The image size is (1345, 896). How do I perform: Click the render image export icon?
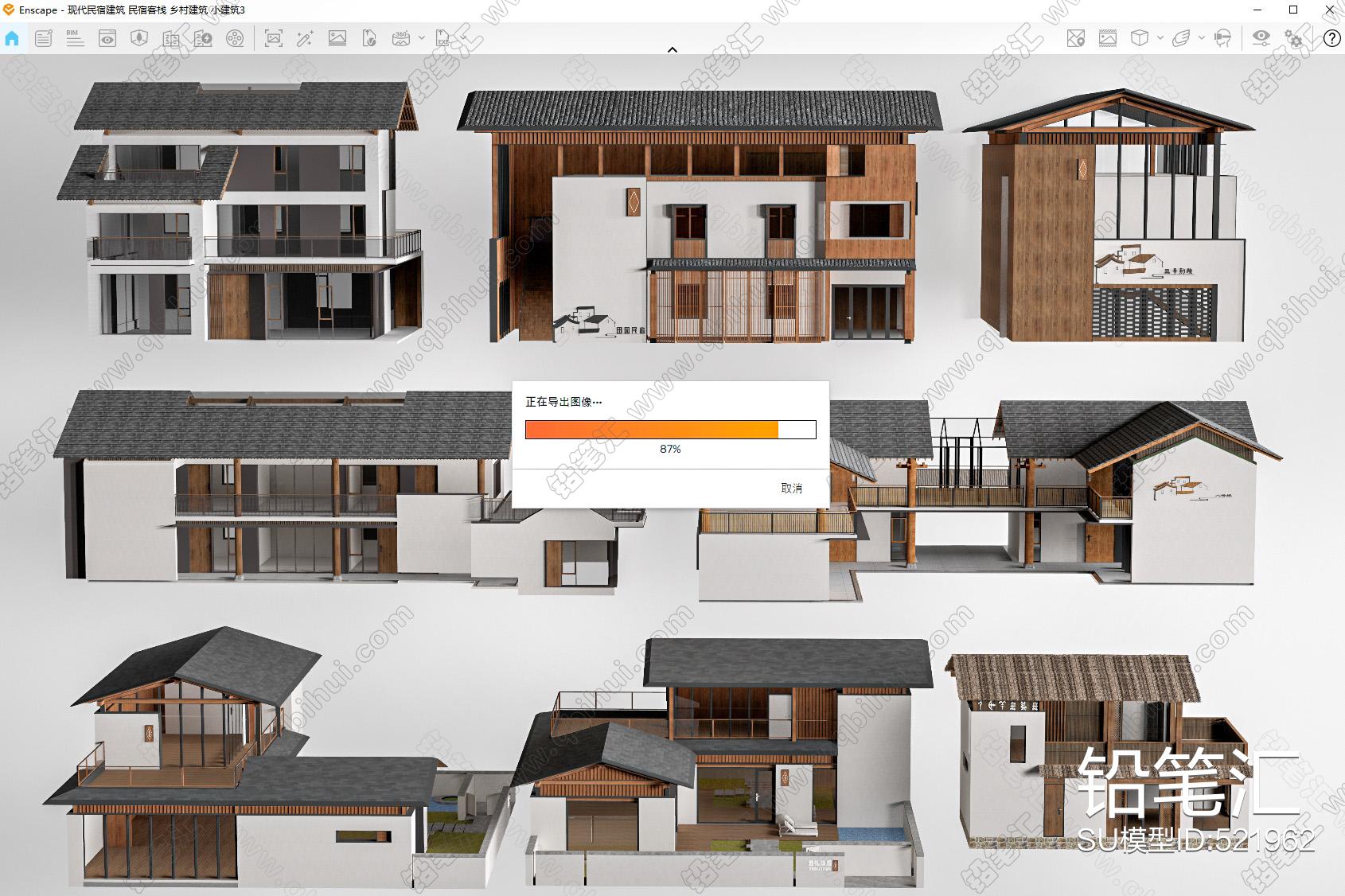point(337,38)
